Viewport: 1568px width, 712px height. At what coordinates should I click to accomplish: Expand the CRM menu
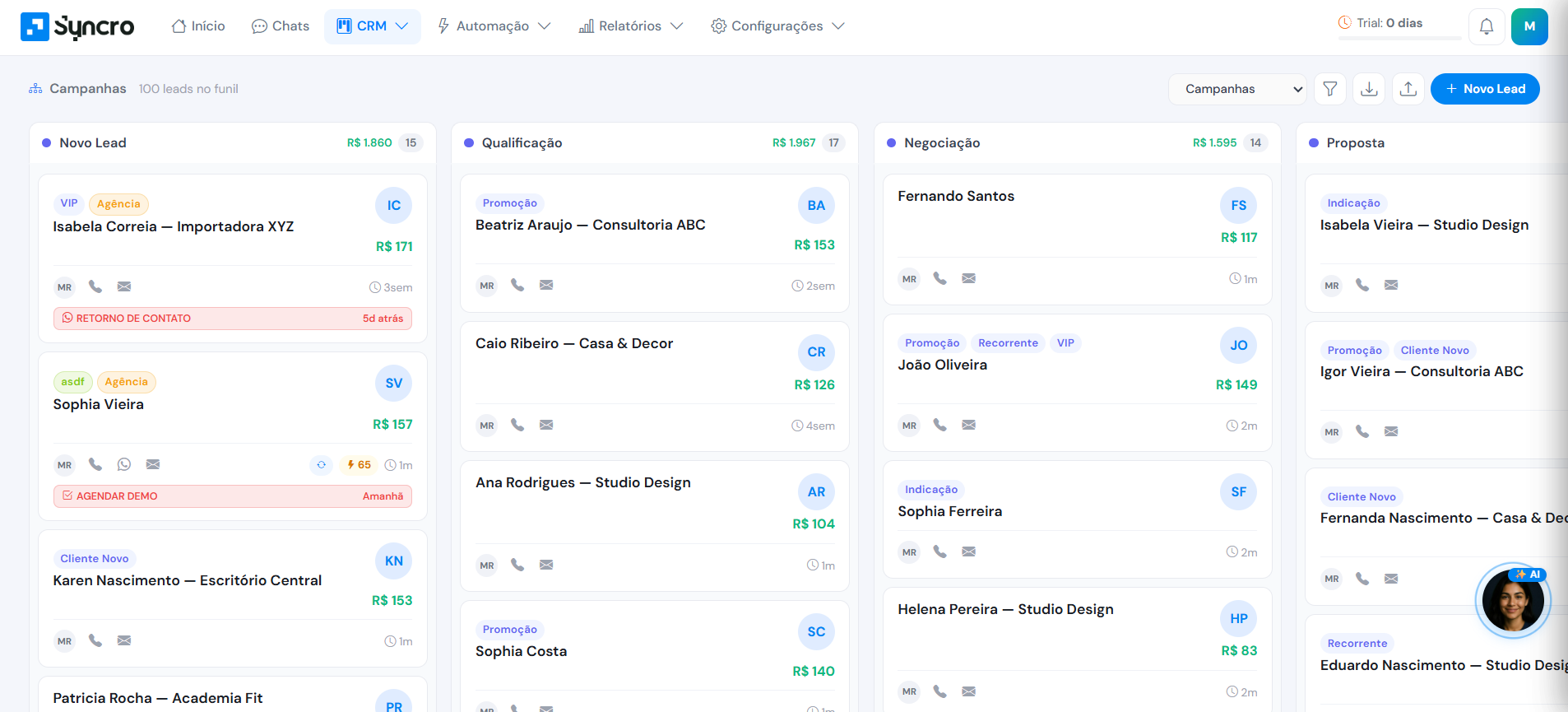point(372,26)
